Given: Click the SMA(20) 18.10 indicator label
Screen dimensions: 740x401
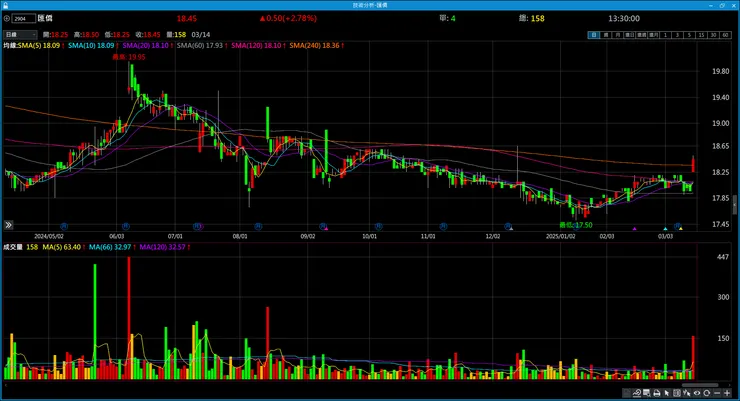Looking at the screenshot, I should [145, 45].
